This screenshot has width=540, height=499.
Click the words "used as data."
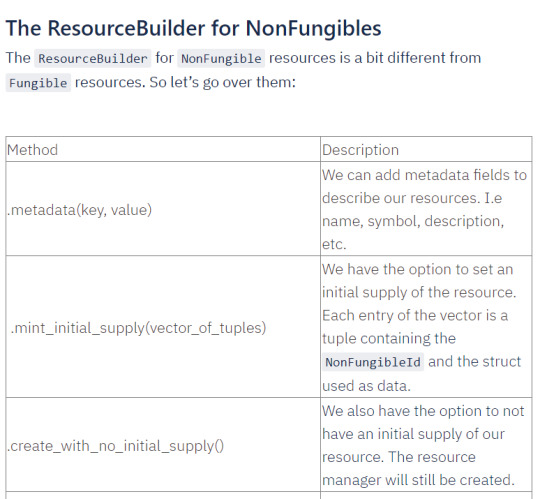pos(366,386)
